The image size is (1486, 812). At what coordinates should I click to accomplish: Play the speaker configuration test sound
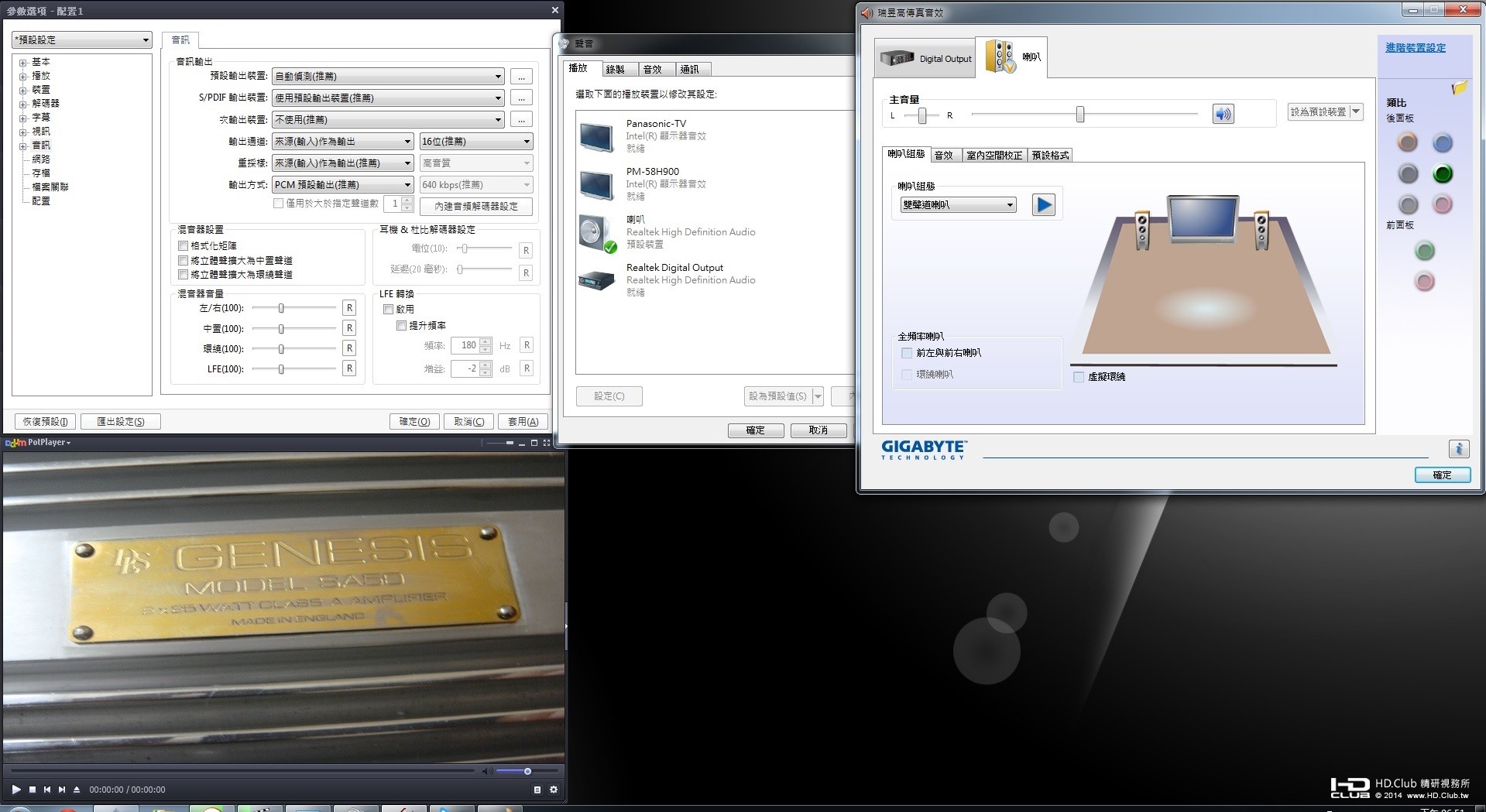tap(1044, 205)
